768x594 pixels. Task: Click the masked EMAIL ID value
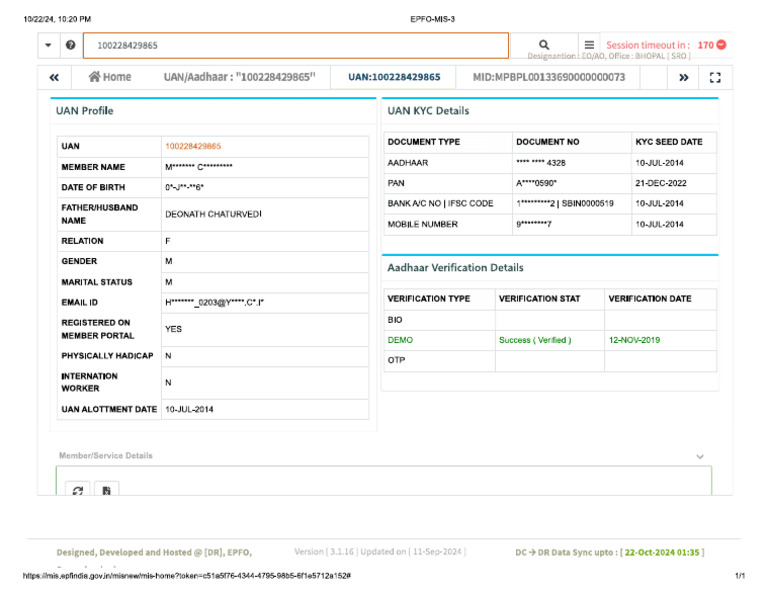point(214,303)
